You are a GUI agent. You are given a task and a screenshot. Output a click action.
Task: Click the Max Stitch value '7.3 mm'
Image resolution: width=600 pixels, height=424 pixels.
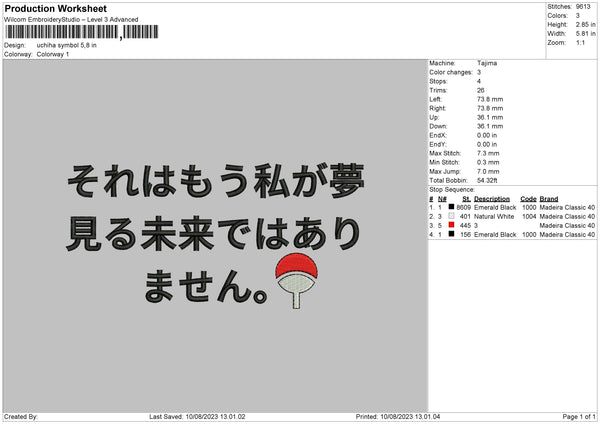[488, 153]
